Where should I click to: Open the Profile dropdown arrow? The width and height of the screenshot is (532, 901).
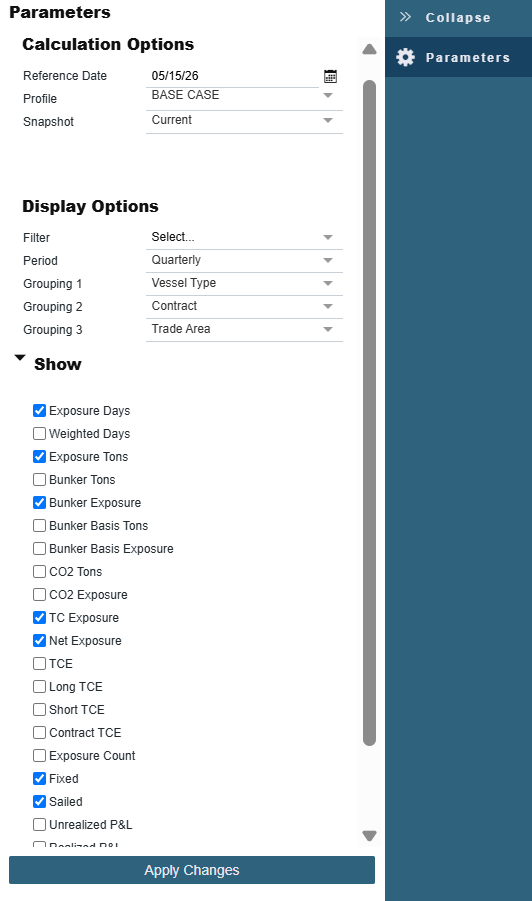pyautogui.click(x=328, y=95)
